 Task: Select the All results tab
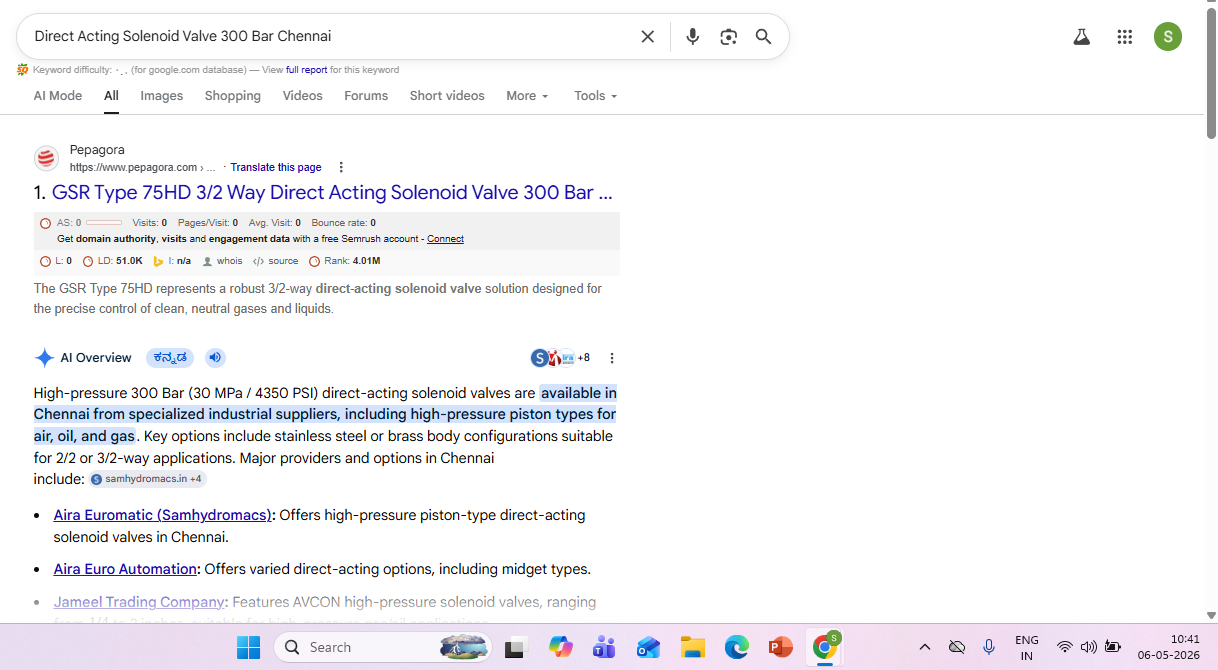coord(111,96)
